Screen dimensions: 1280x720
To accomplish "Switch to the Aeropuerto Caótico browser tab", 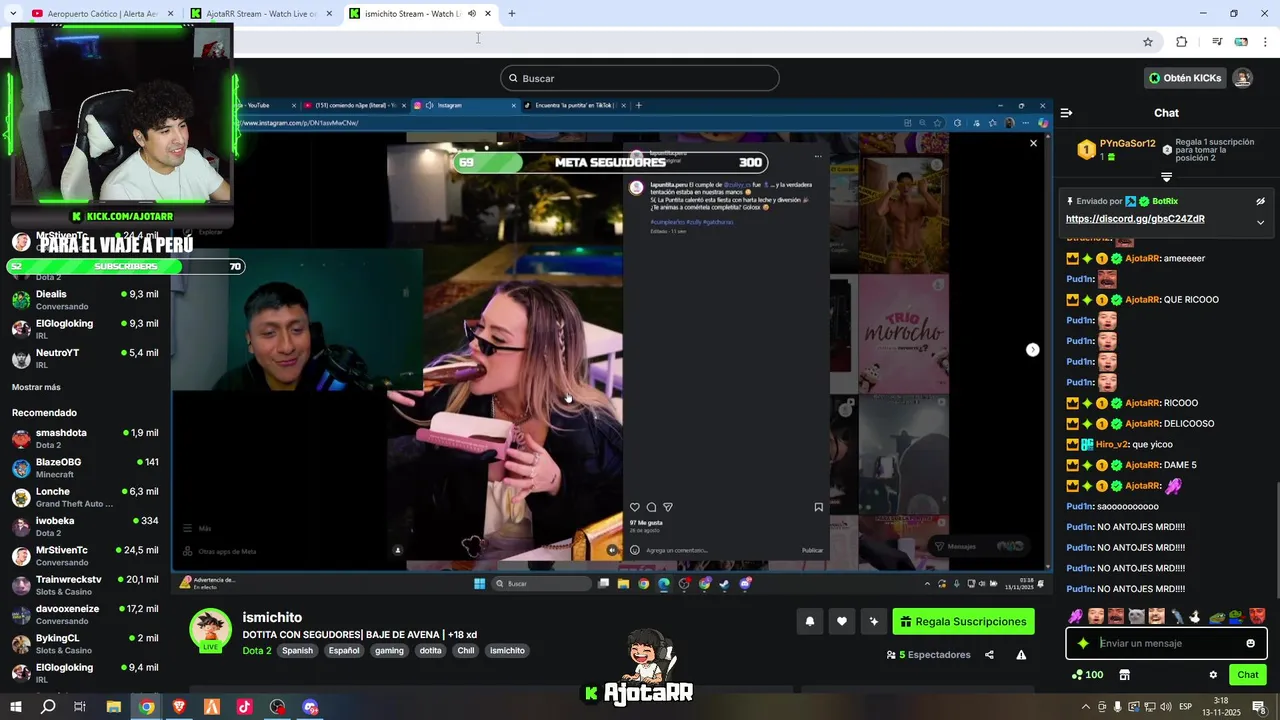I will (x=103, y=14).
